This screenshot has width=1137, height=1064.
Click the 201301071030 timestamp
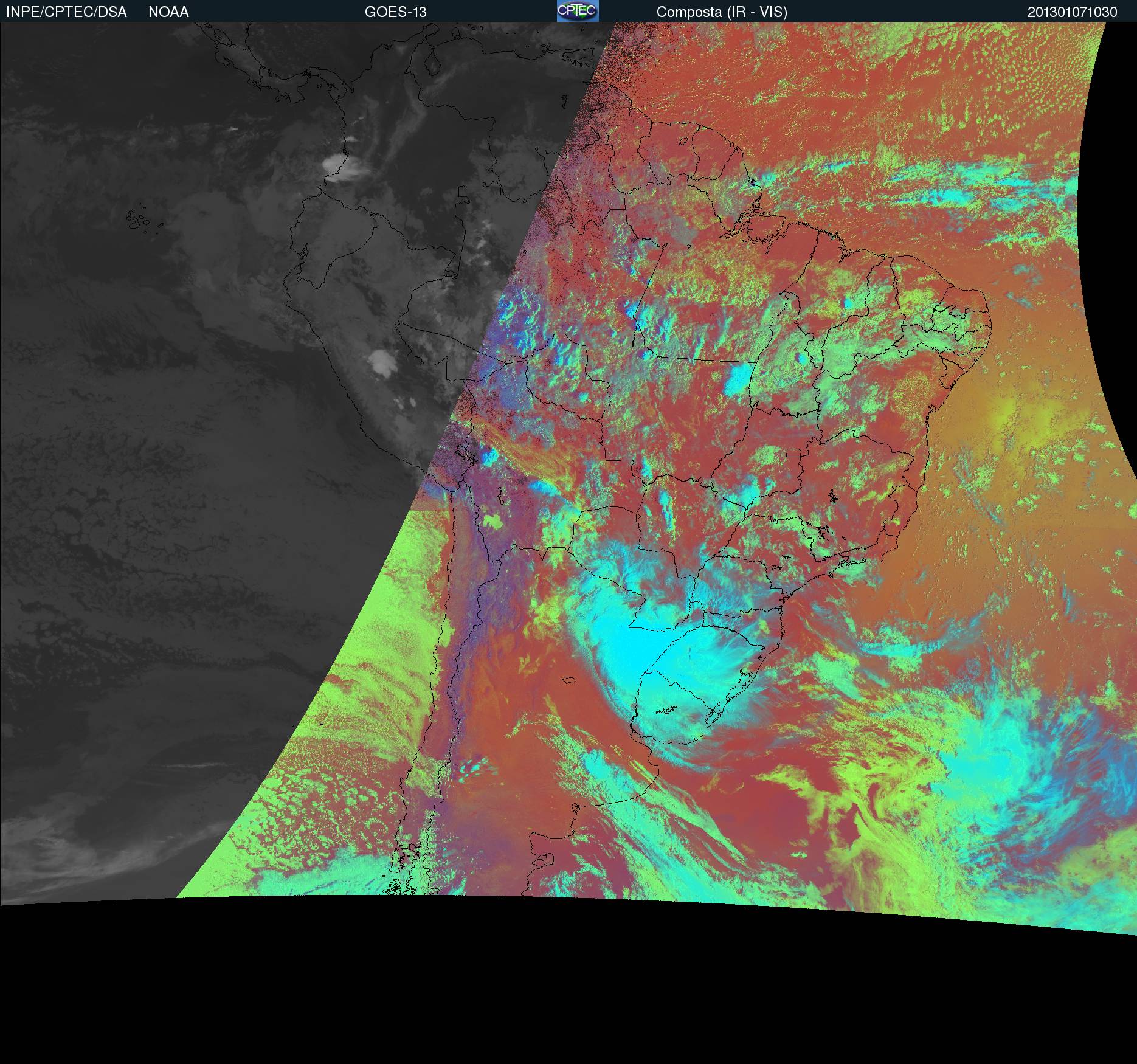pyautogui.click(x=1072, y=12)
